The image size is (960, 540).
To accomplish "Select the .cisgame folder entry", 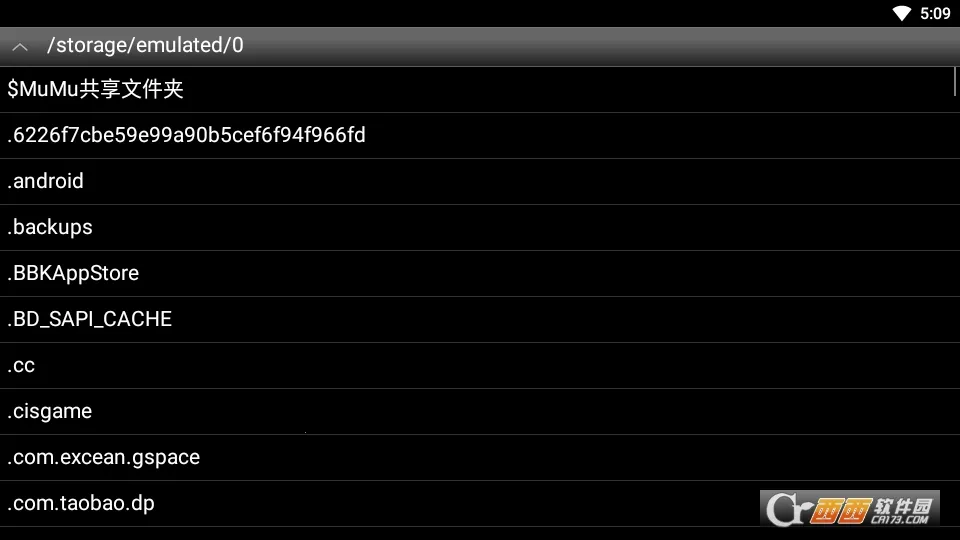I will pyautogui.click(x=480, y=411).
